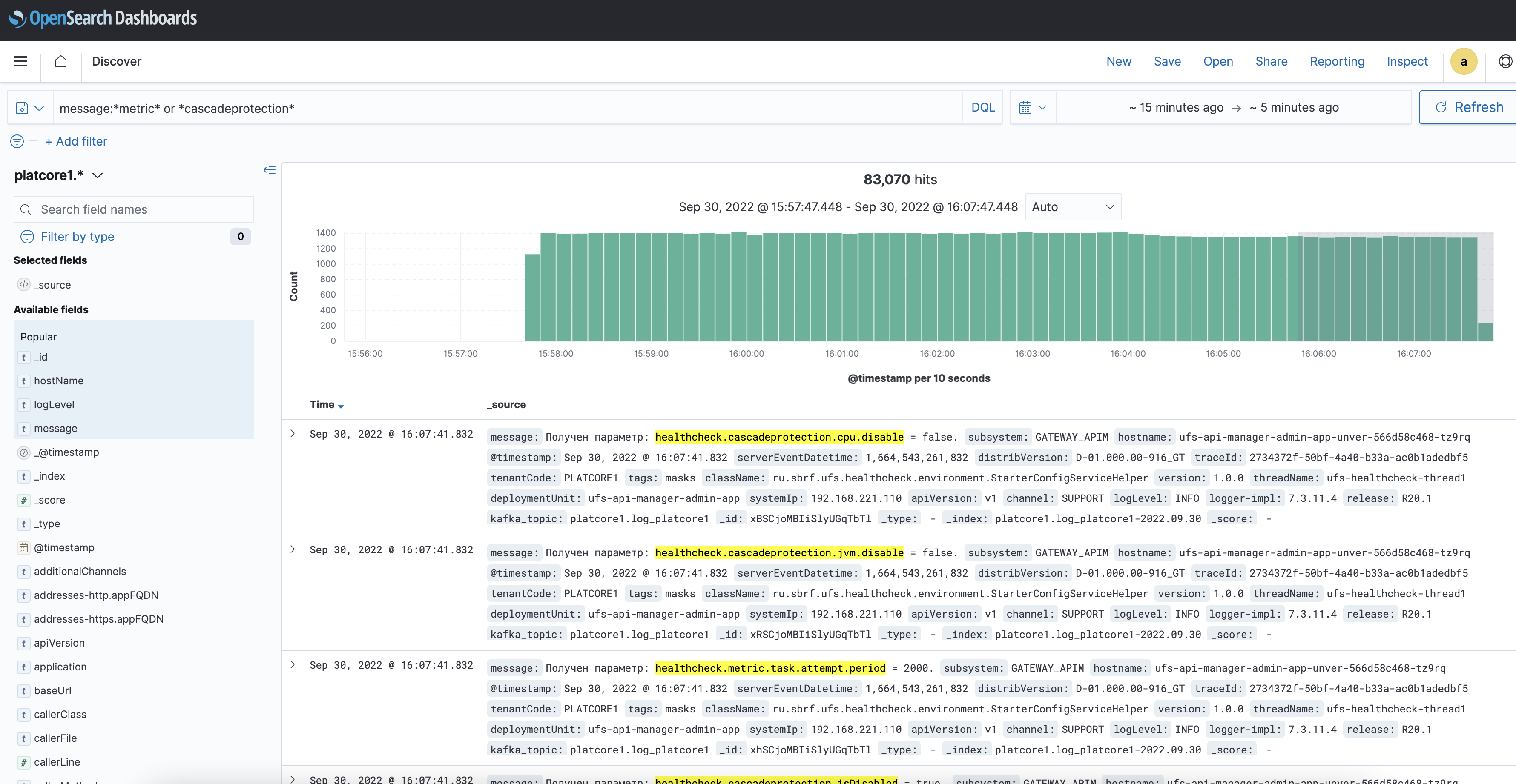Viewport: 1516px width, 784px height.
Task: Open the Auto interval dropdown
Action: [1073, 207]
